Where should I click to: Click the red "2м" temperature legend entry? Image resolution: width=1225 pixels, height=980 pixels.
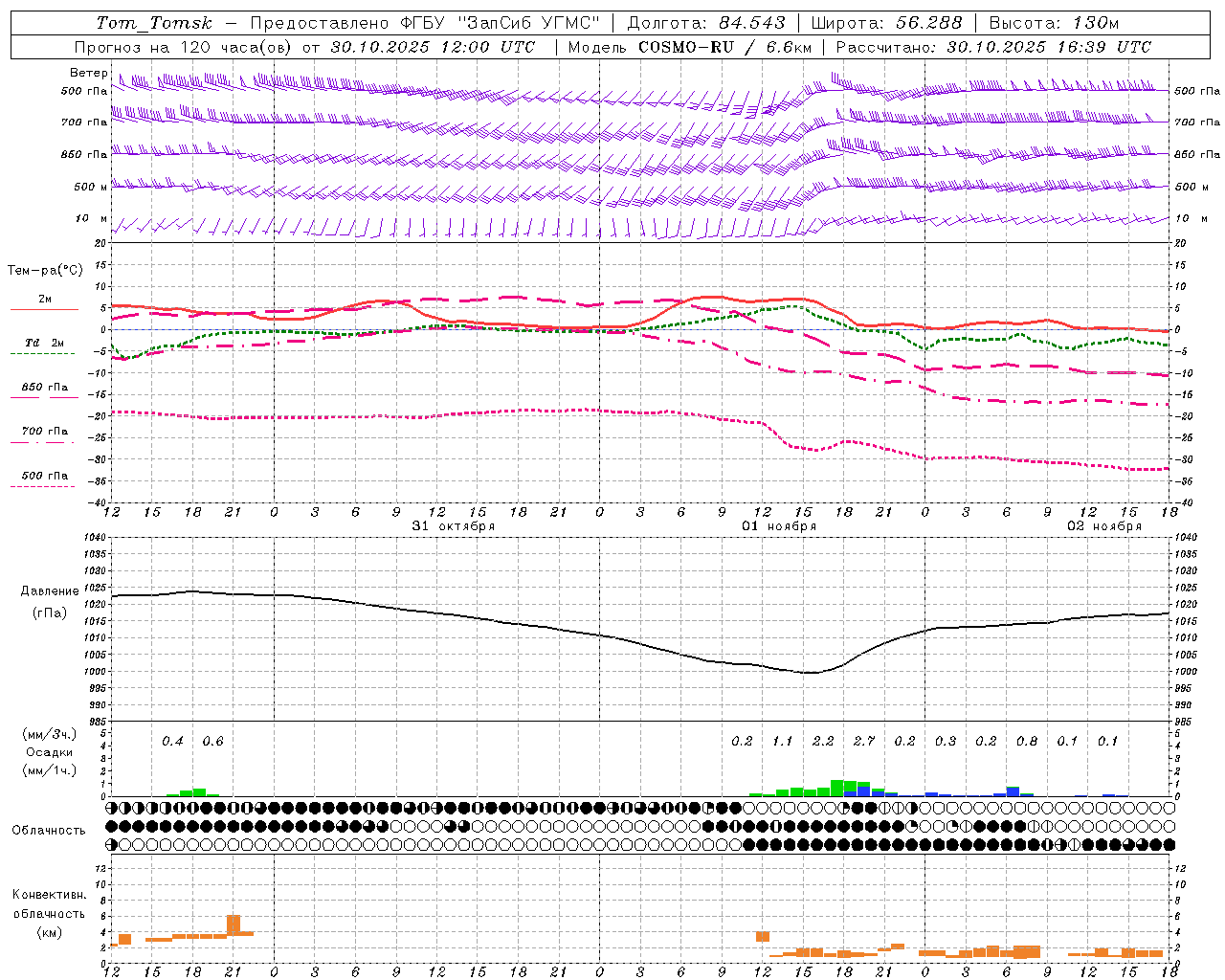[x=45, y=299]
